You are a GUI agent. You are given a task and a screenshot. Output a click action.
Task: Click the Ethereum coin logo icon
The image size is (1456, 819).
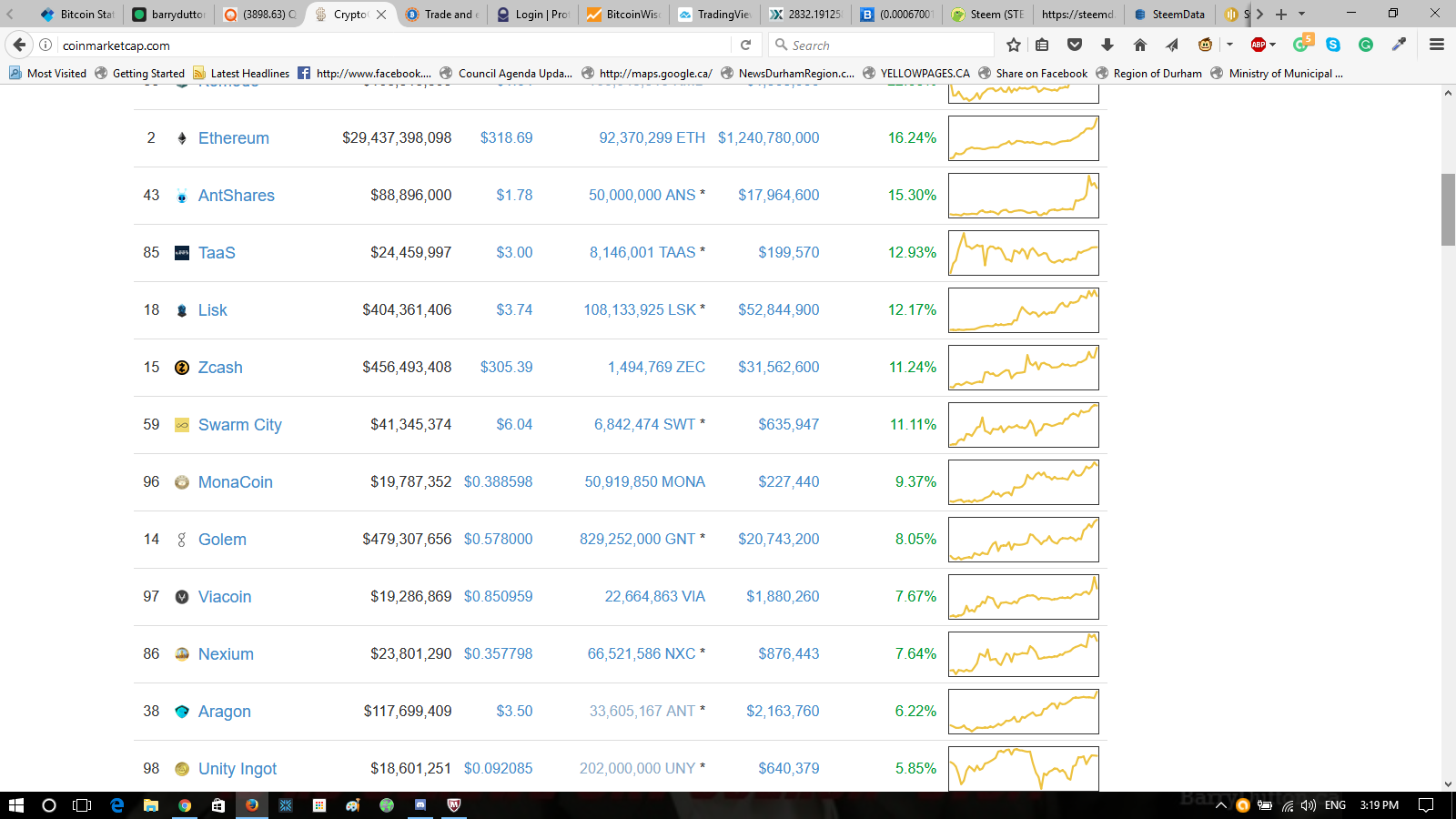(182, 138)
